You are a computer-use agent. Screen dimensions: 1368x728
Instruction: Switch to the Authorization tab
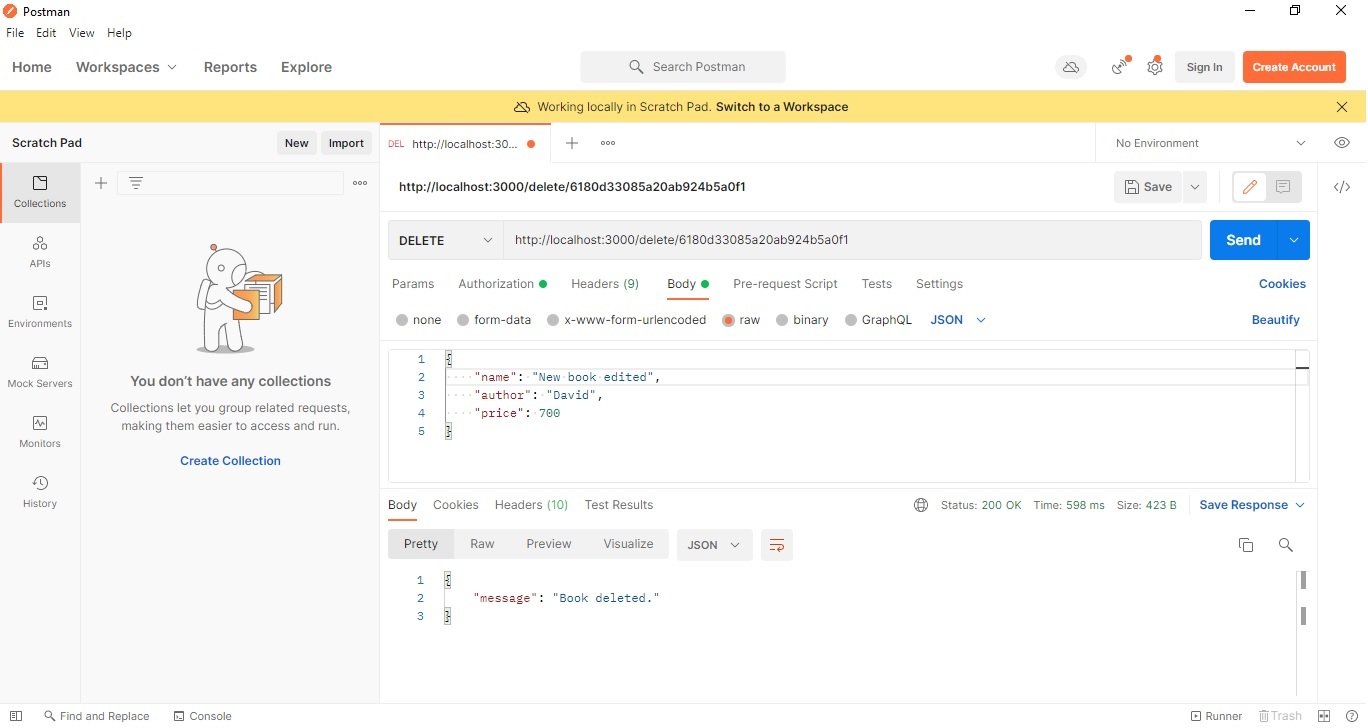(502, 284)
